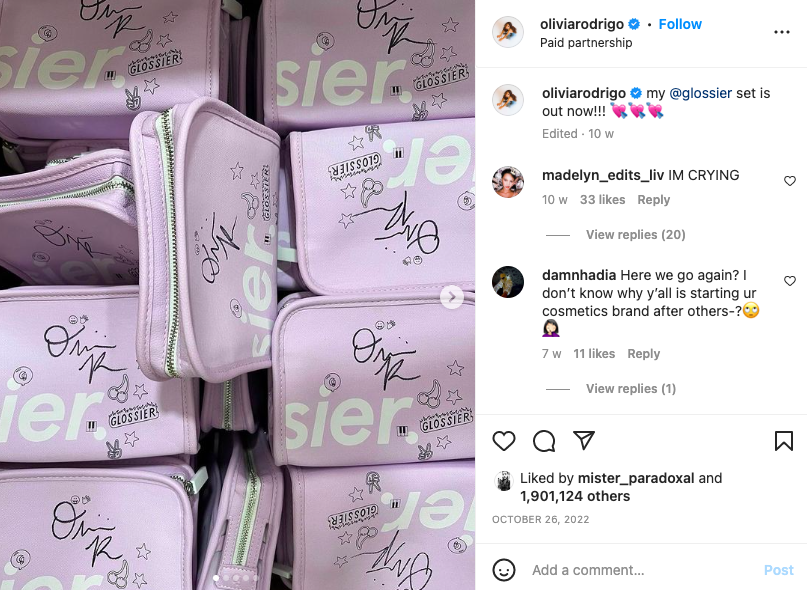Expand View replies (20)
807x590 pixels.
[x=635, y=235]
